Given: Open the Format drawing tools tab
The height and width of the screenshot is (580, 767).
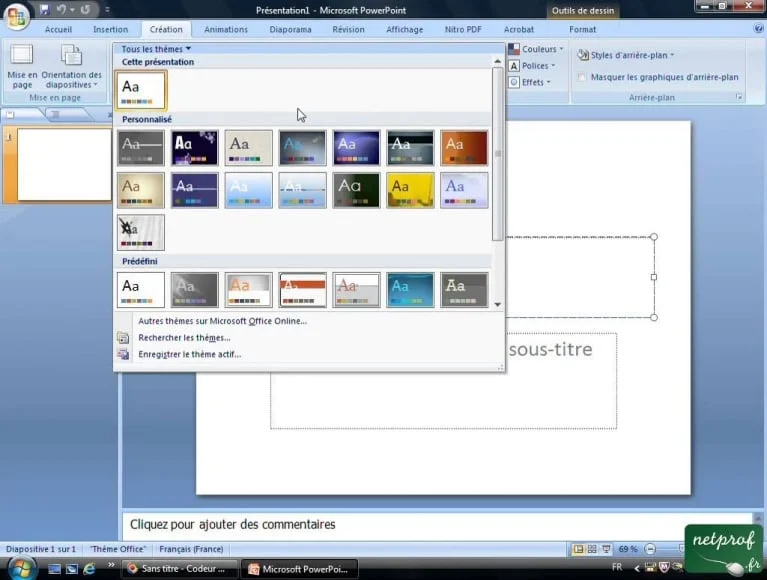Looking at the screenshot, I should pos(582,29).
